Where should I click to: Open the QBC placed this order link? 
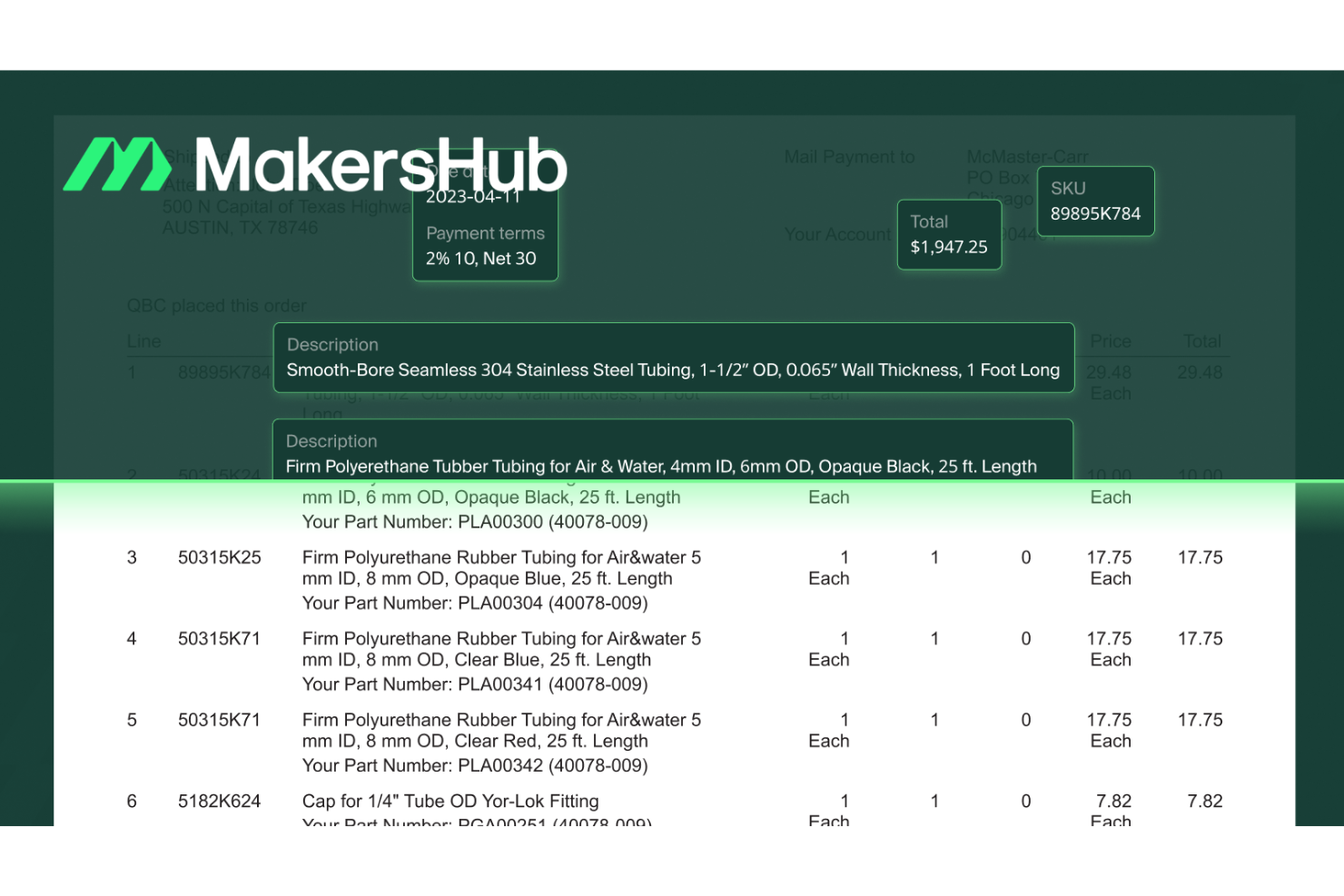216,305
